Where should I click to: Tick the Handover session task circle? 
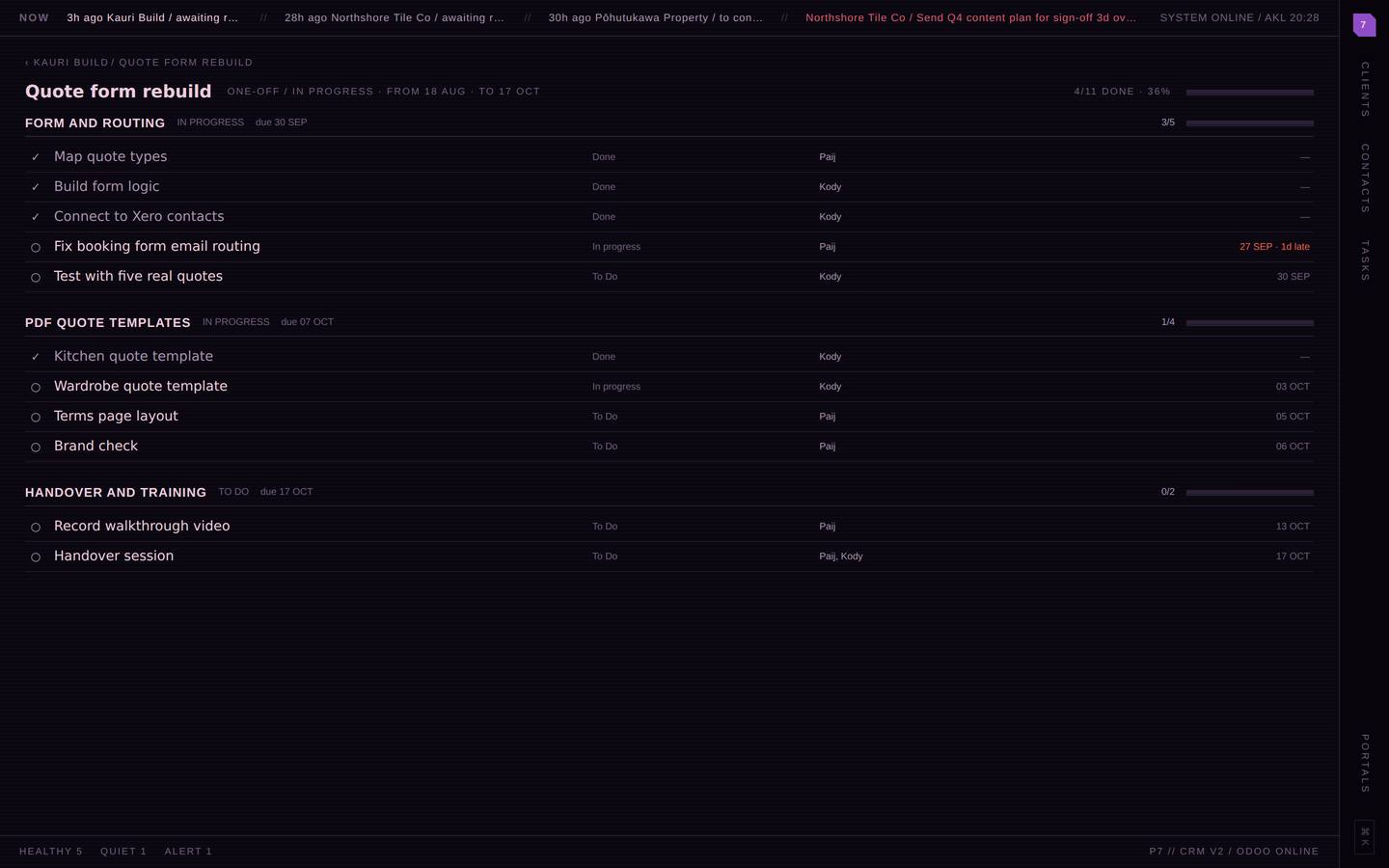[x=36, y=557]
